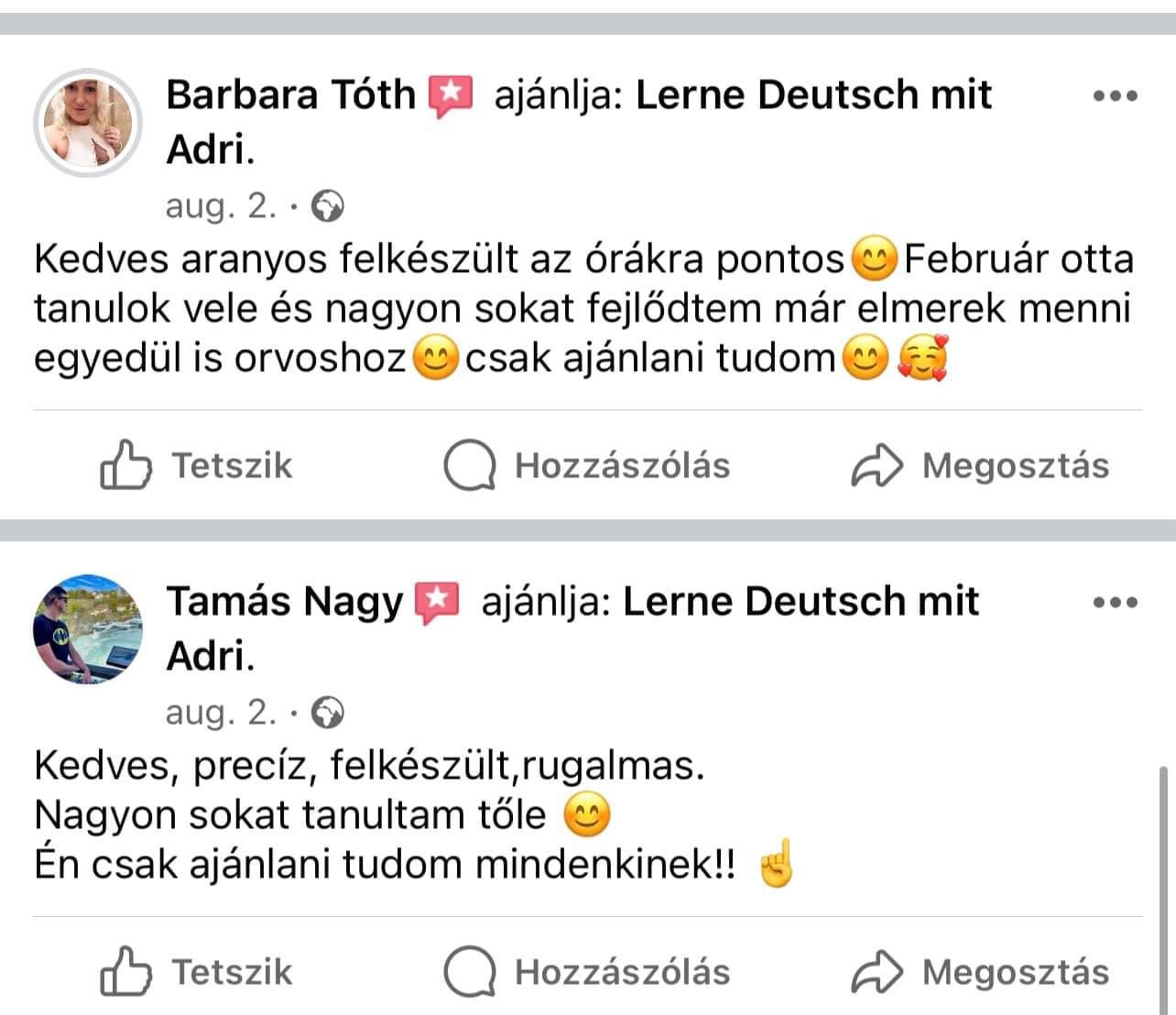Share Barbara Tóth's recommendation via Megosztás
The image size is (1176, 1015).
coord(980,465)
